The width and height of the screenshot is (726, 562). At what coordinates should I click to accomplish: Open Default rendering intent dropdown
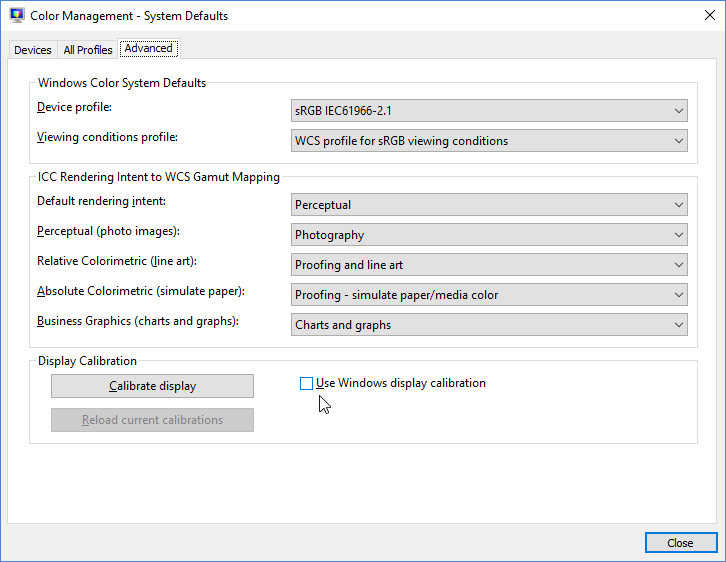[489, 205]
